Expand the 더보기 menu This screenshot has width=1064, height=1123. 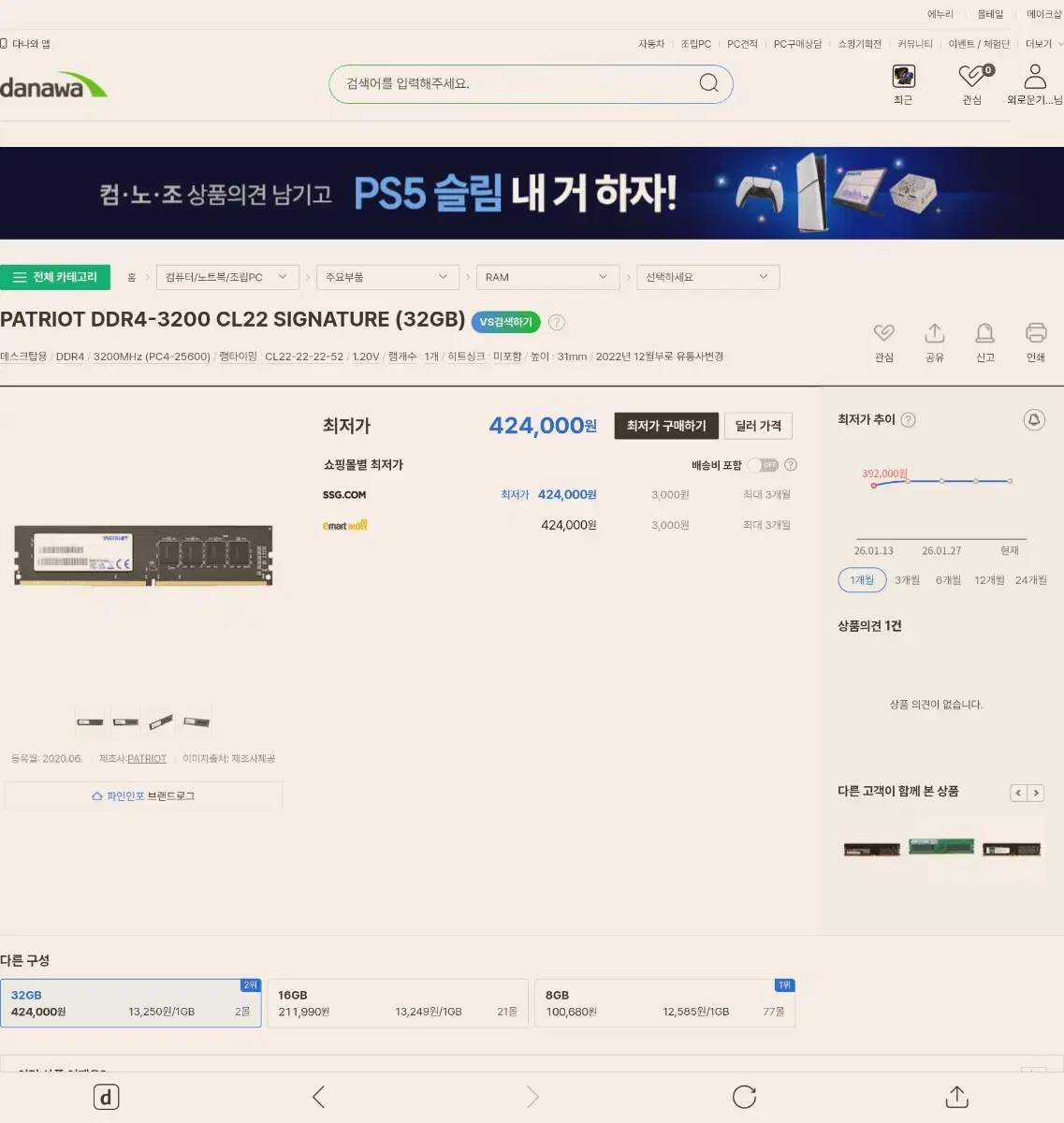(x=1043, y=44)
